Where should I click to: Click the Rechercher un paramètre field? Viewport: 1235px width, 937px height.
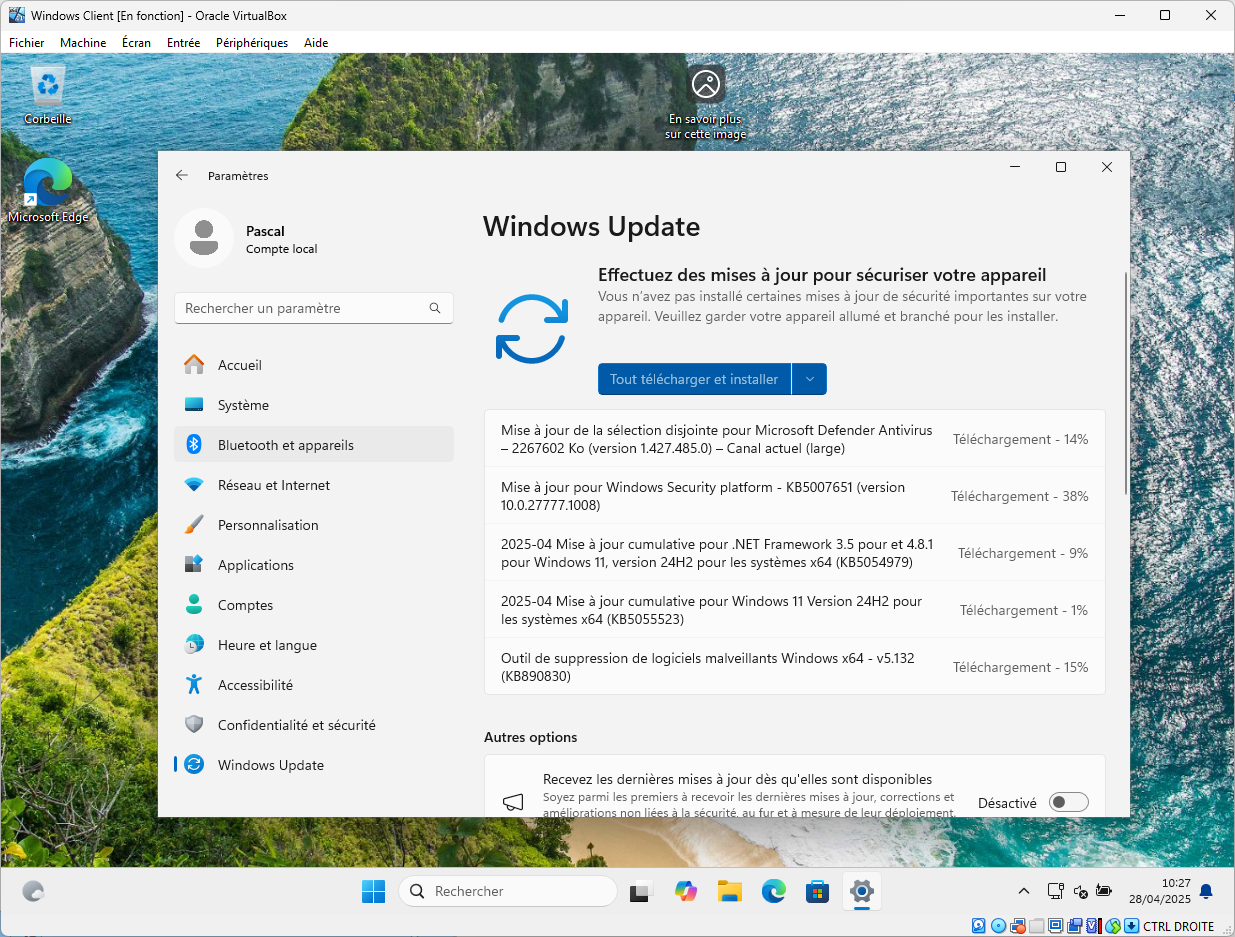coord(314,308)
